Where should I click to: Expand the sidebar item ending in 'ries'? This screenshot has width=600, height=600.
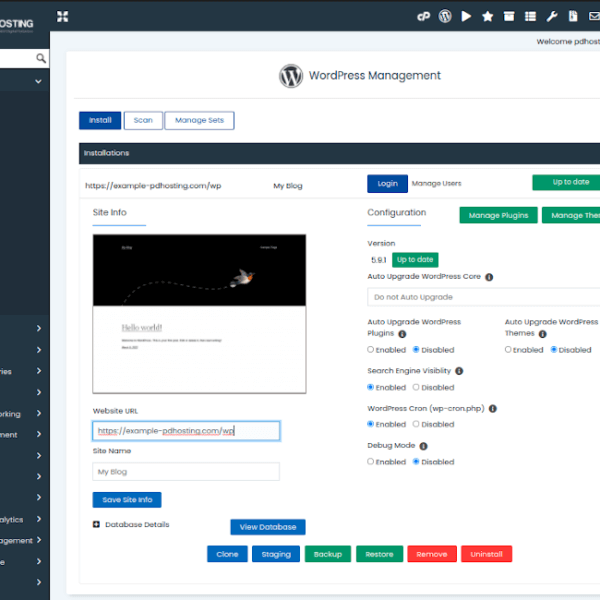click(39, 371)
